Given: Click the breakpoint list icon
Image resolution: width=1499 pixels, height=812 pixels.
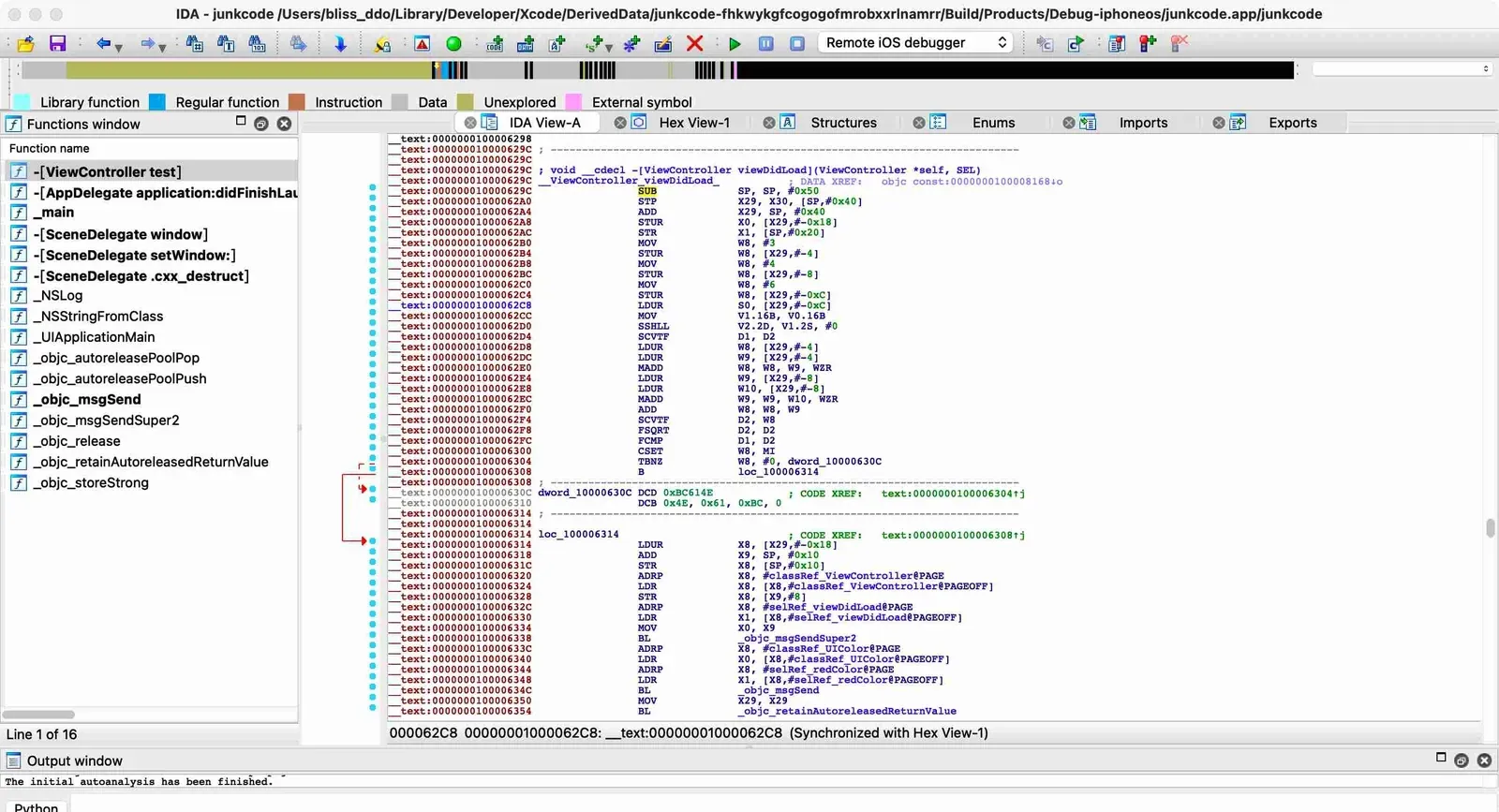Looking at the screenshot, I should [1116, 43].
